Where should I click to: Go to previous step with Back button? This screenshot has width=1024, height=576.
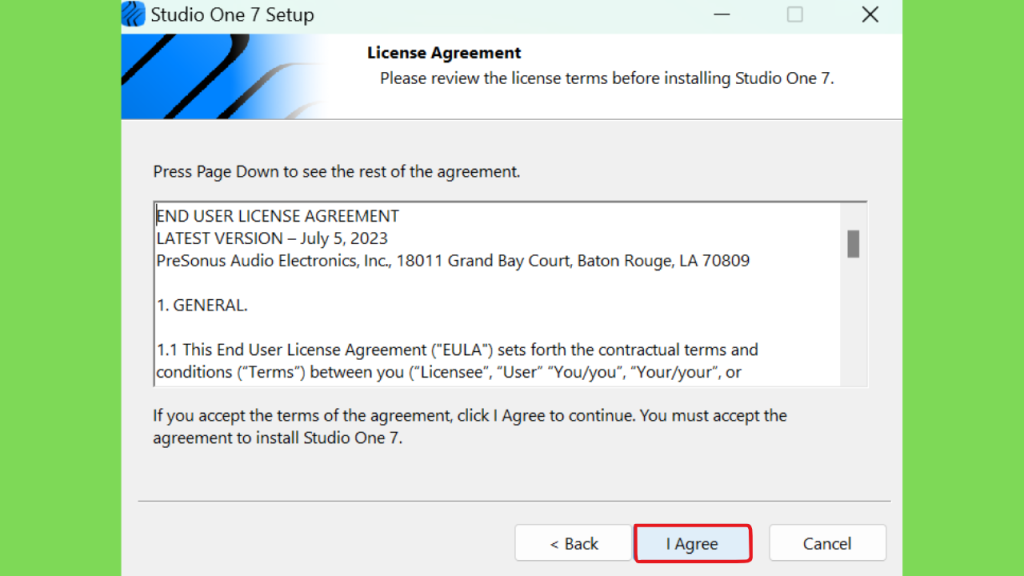pyautogui.click(x=573, y=543)
